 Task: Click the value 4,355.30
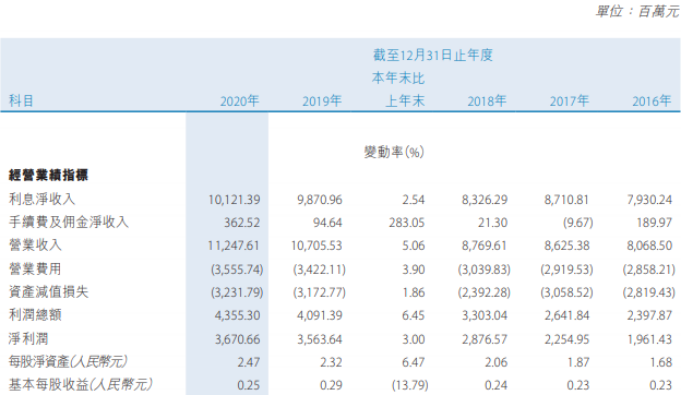click(237, 315)
